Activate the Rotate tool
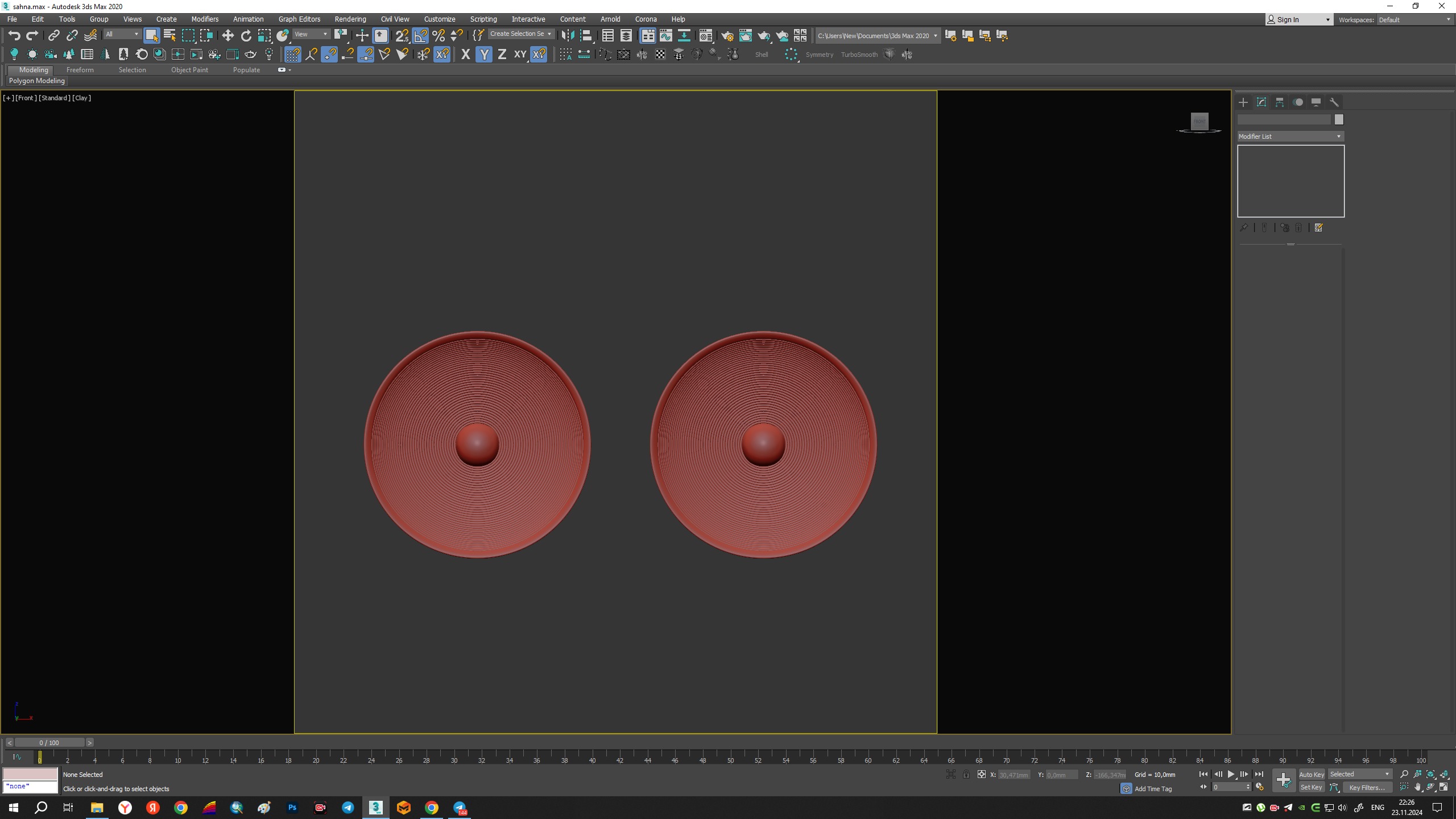 [x=246, y=36]
